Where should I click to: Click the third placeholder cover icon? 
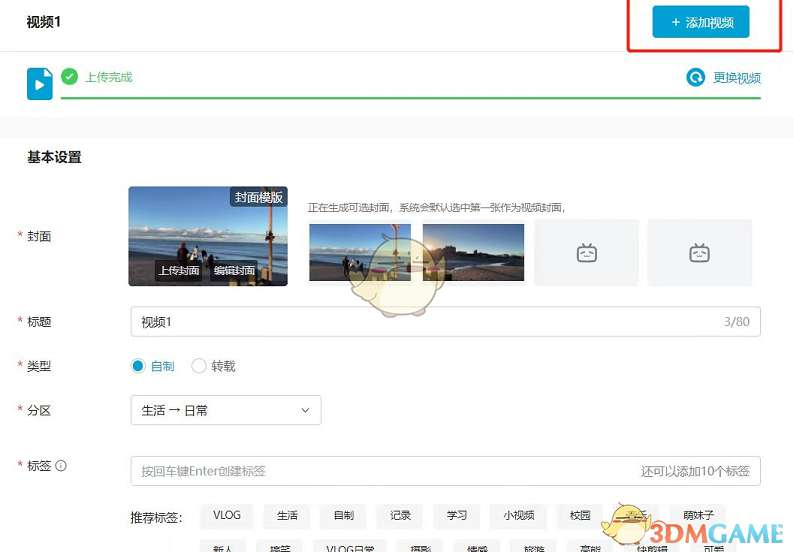click(586, 253)
